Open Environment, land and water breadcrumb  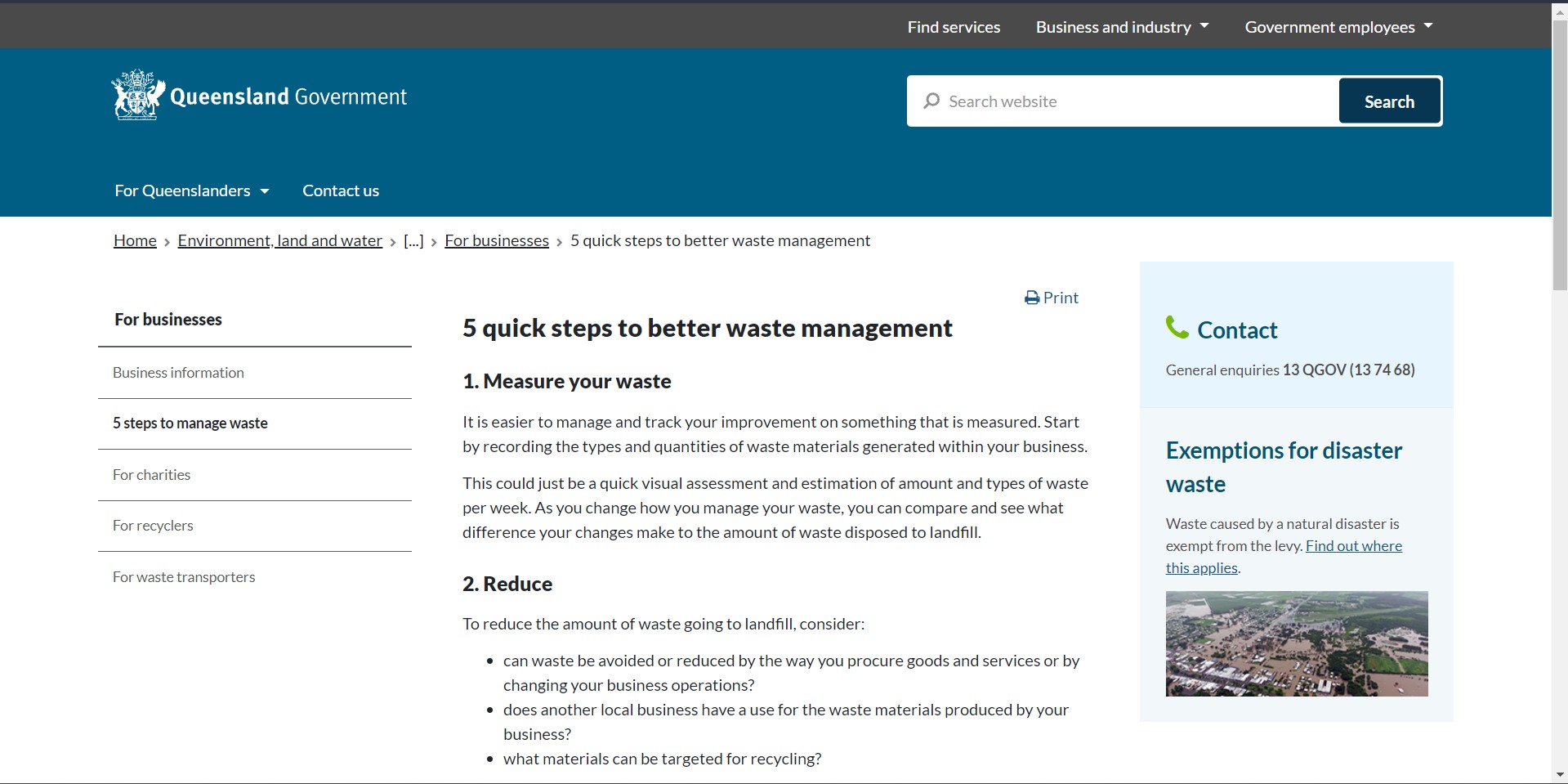tap(280, 240)
